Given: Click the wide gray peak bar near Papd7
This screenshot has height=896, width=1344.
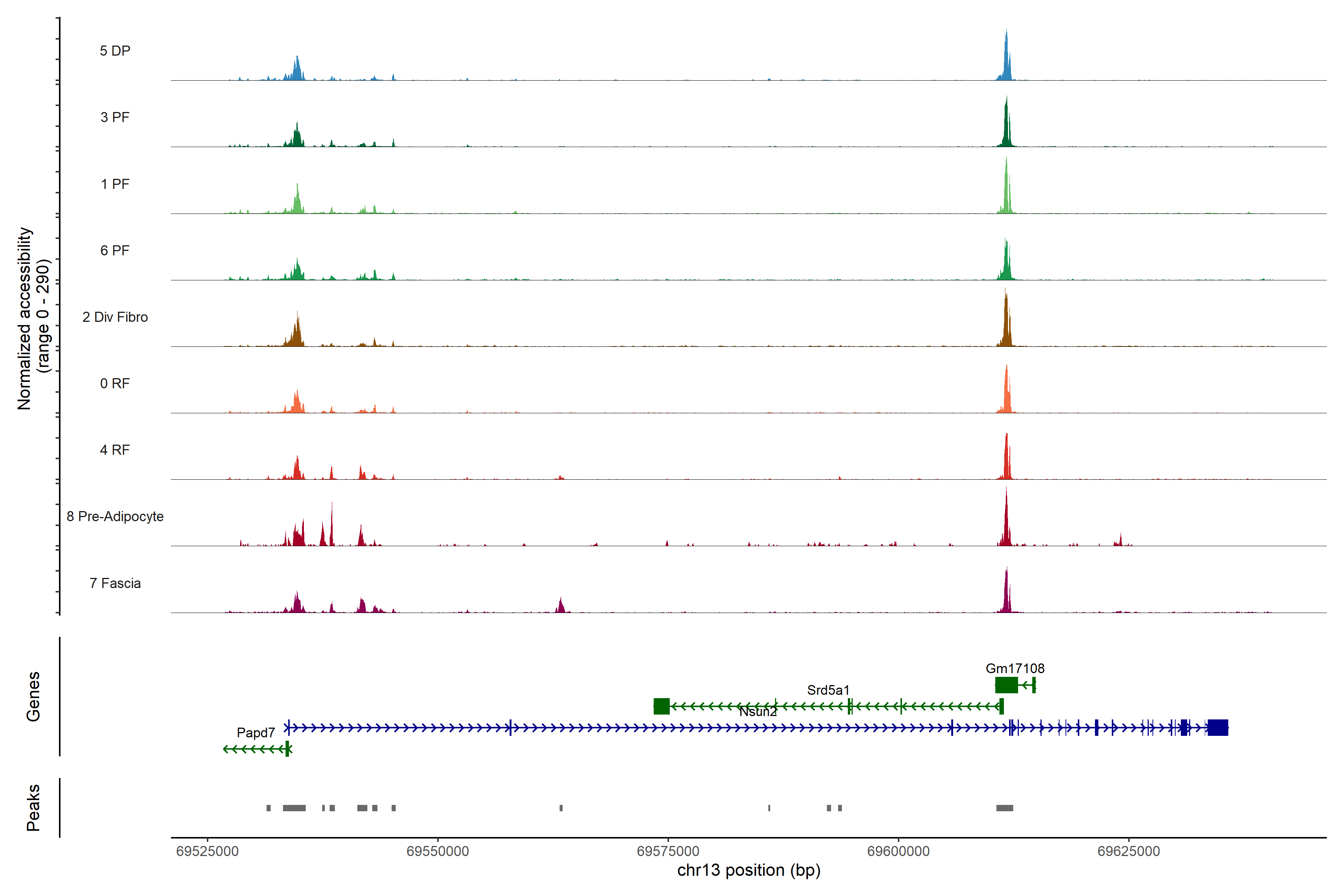Looking at the screenshot, I should [x=294, y=808].
